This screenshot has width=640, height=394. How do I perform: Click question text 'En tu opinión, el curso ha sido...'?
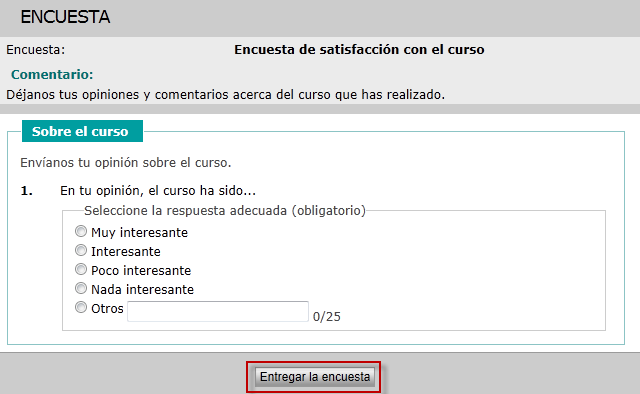tap(158, 191)
